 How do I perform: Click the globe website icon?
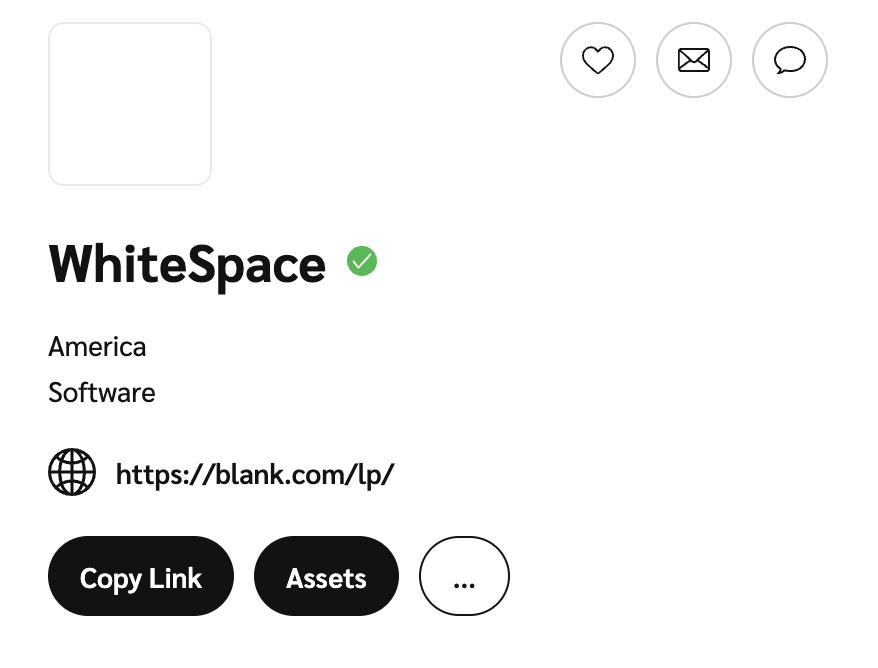(72, 472)
